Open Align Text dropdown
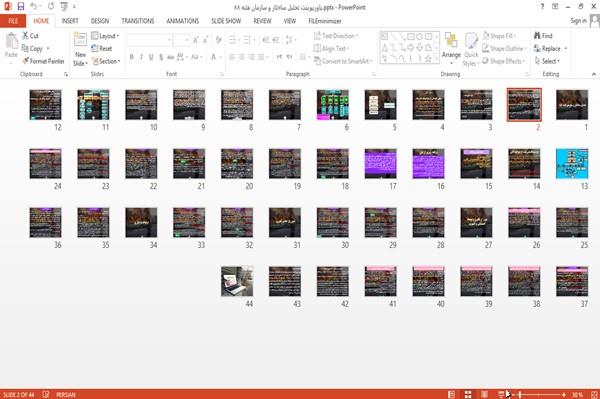Viewport: 600px width, 399px height. tap(331, 49)
